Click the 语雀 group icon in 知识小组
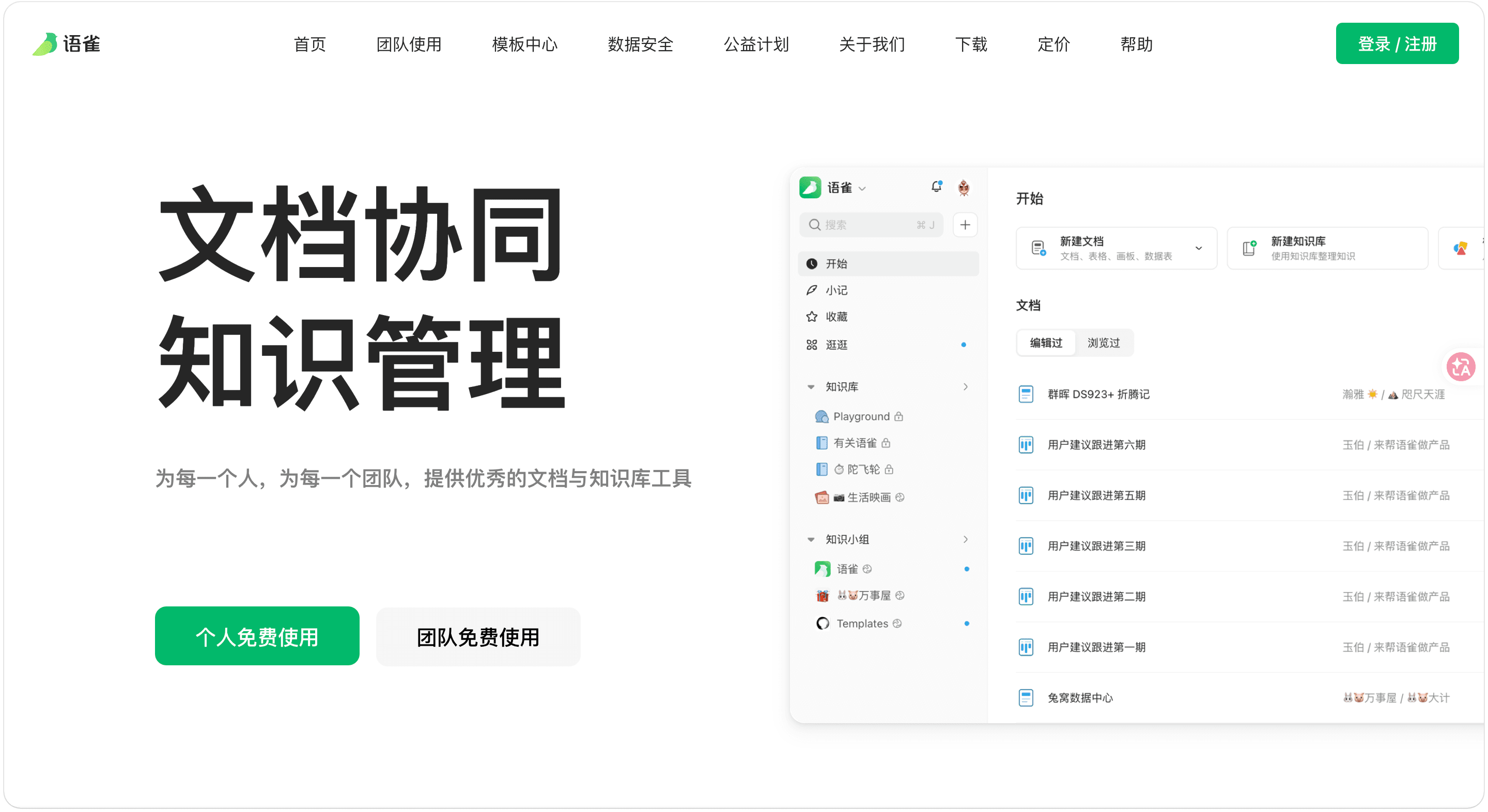Image resolution: width=1488 pixels, height=812 pixels. click(823, 569)
